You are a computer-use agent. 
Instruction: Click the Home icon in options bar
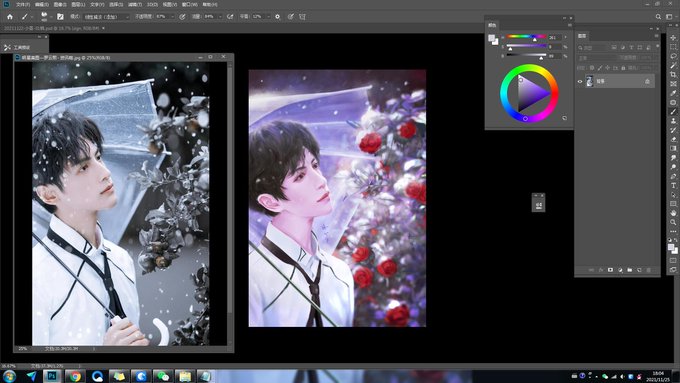[10, 16]
